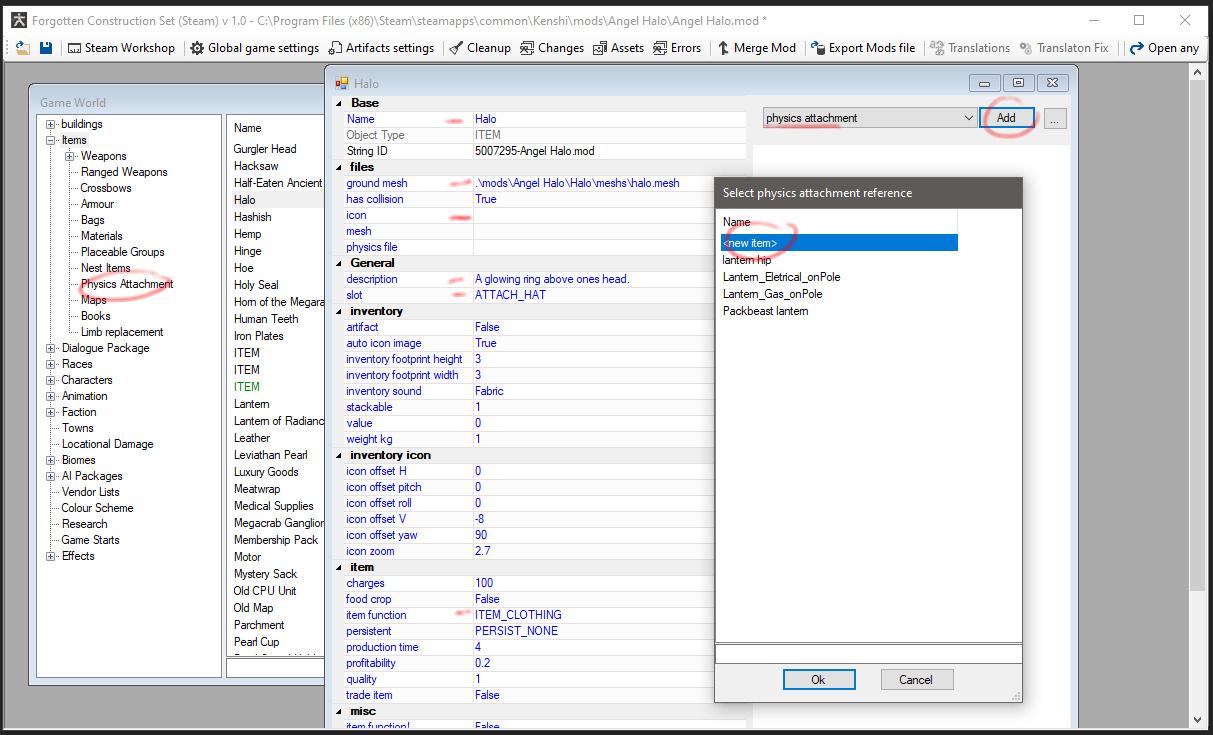
Task: Click the has collision True value
Action: (486, 199)
